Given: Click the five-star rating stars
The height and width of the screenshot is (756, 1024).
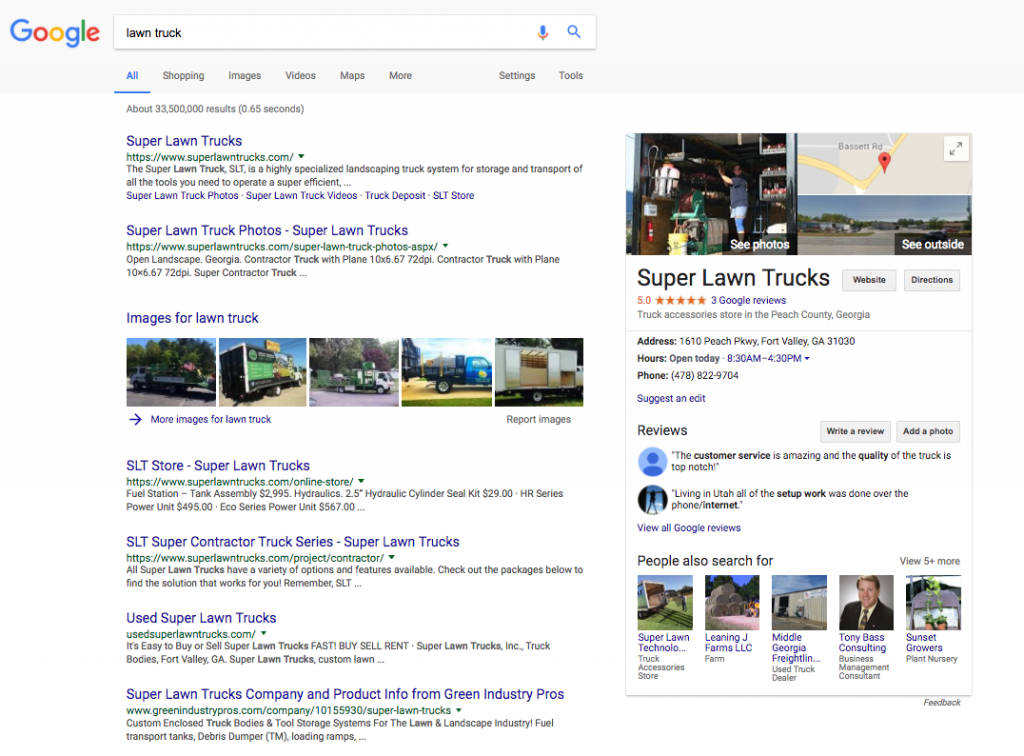Looking at the screenshot, I should tap(680, 300).
